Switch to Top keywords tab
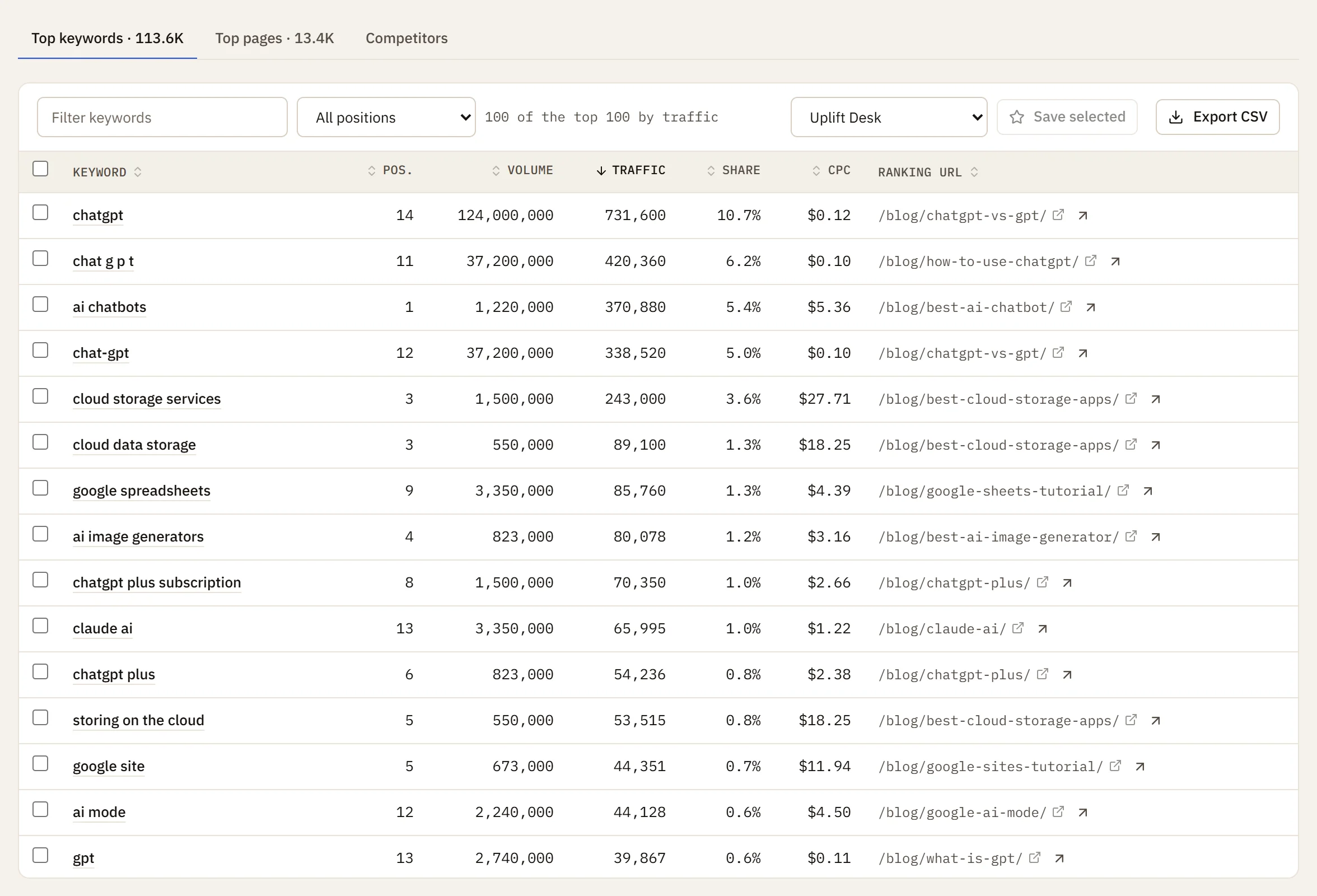This screenshot has width=1317, height=896. coord(107,38)
